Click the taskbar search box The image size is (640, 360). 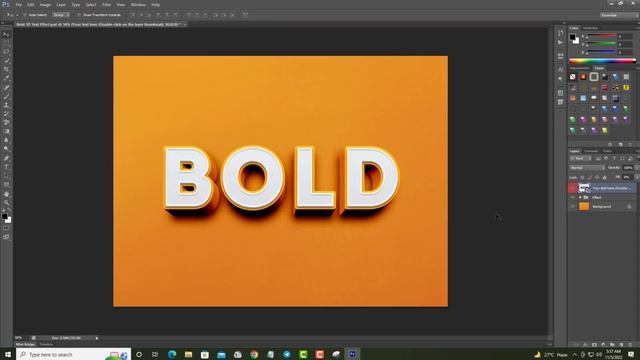click(x=73, y=354)
